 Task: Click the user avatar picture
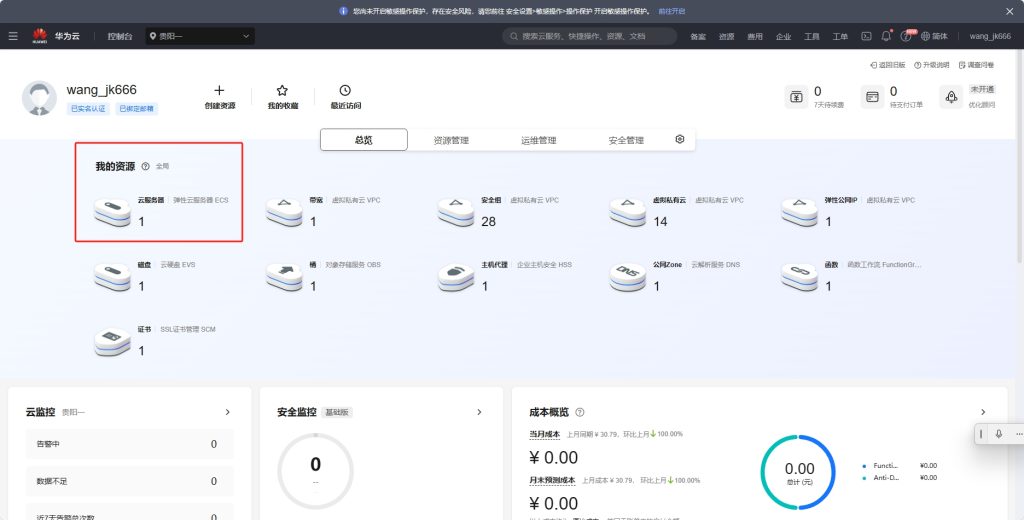(39, 98)
